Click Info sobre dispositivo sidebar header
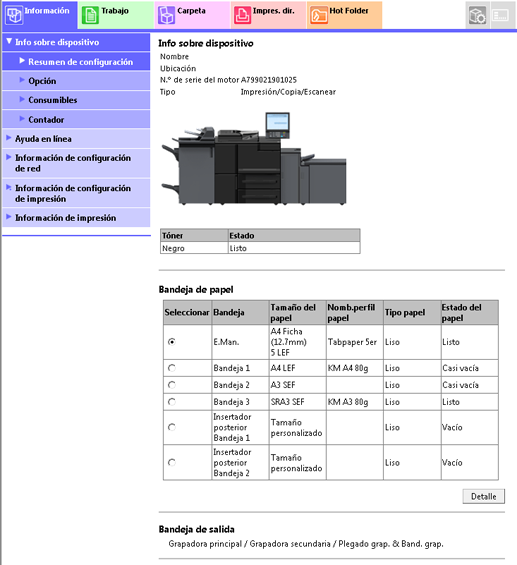This screenshot has width=517, height=565. (x=76, y=42)
